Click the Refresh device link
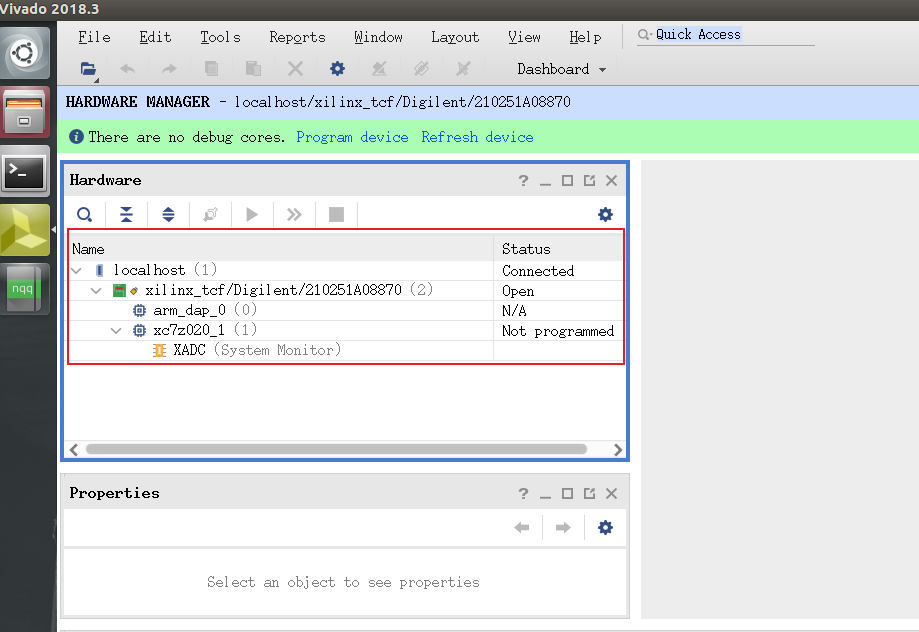 [477, 137]
